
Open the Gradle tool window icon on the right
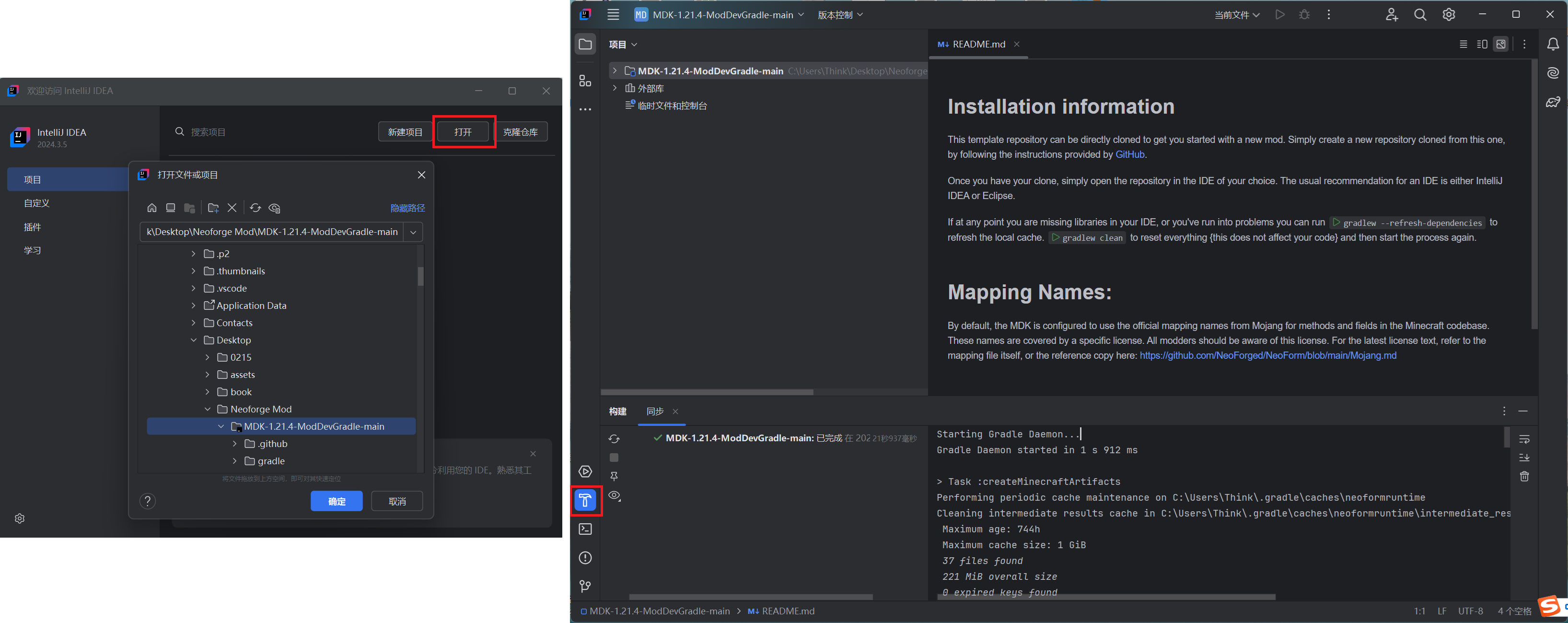coord(1553,102)
